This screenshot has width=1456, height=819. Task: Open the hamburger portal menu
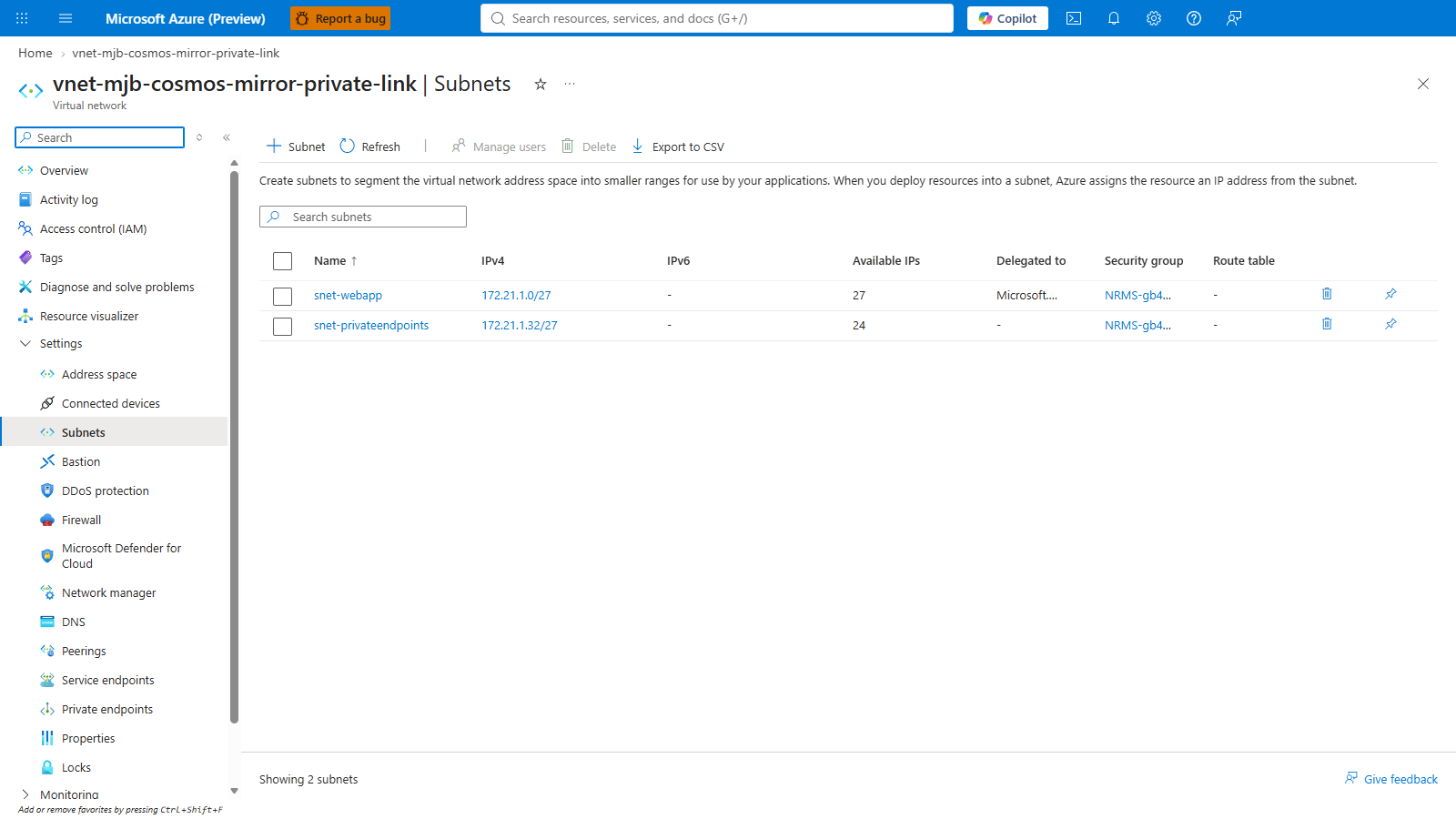pos(66,18)
